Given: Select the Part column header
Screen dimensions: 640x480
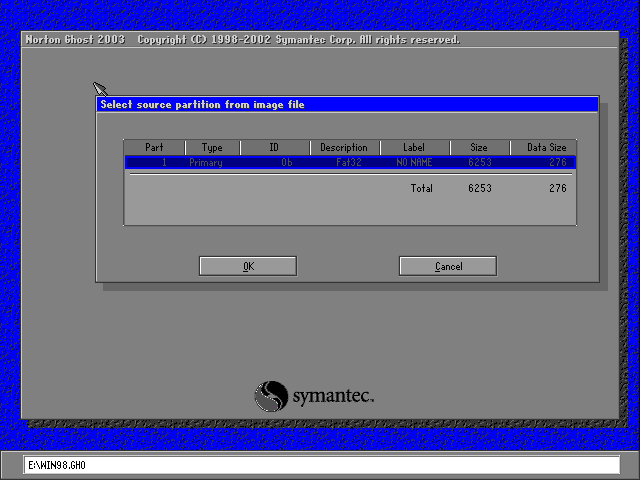Looking at the screenshot, I should pyautogui.click(x=154, y=147).
